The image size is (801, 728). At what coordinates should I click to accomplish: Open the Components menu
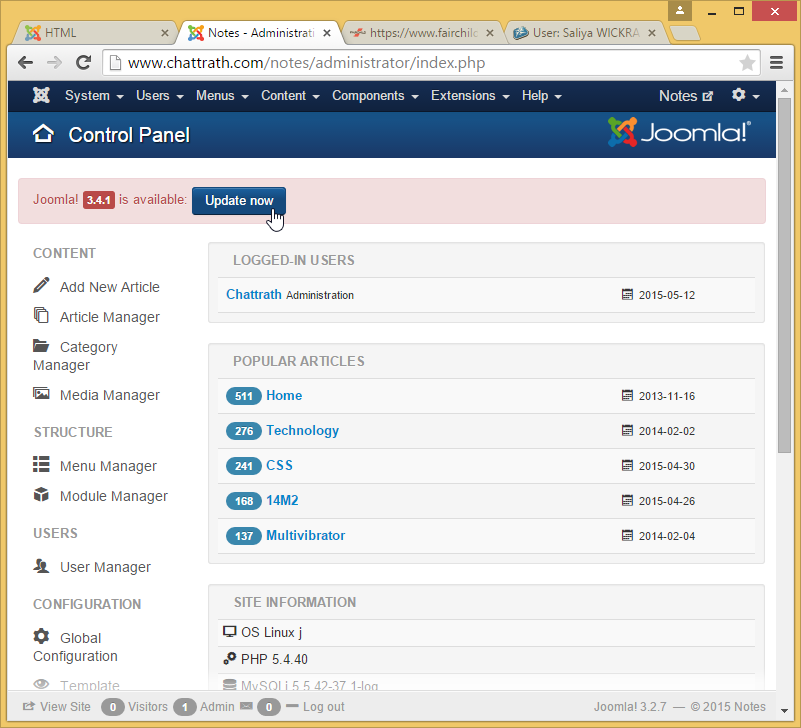click(x=374, y=96)
